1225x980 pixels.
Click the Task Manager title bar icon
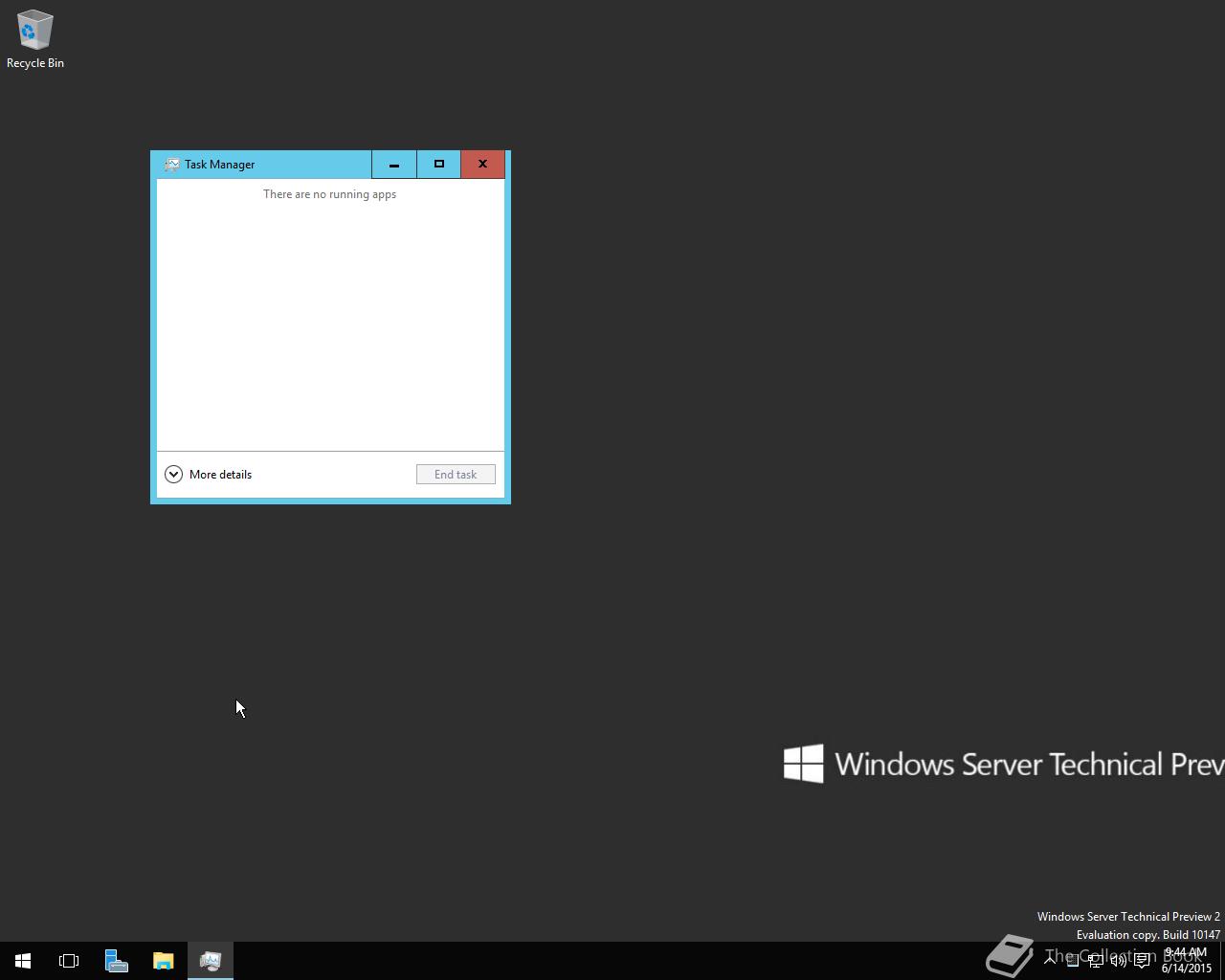click(x=171, y=165)
